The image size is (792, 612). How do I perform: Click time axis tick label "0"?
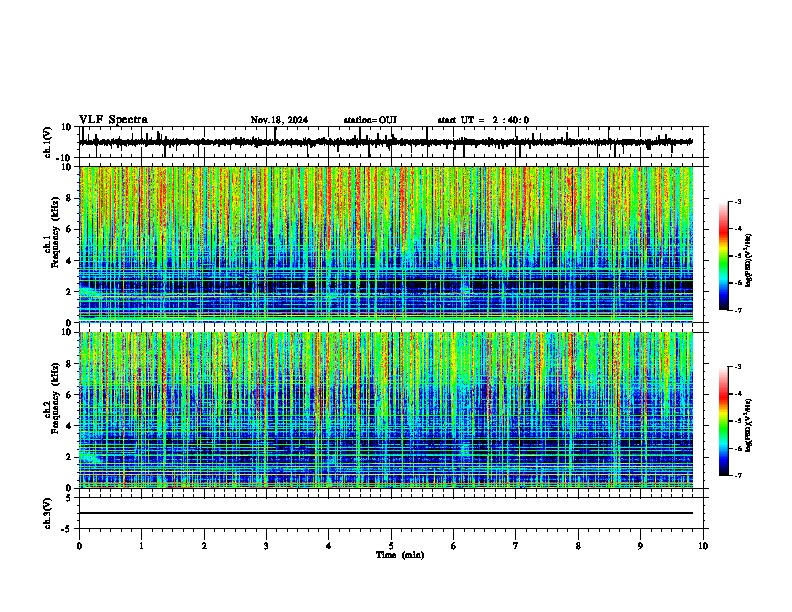pyautogui.click(x=79, y=546)
